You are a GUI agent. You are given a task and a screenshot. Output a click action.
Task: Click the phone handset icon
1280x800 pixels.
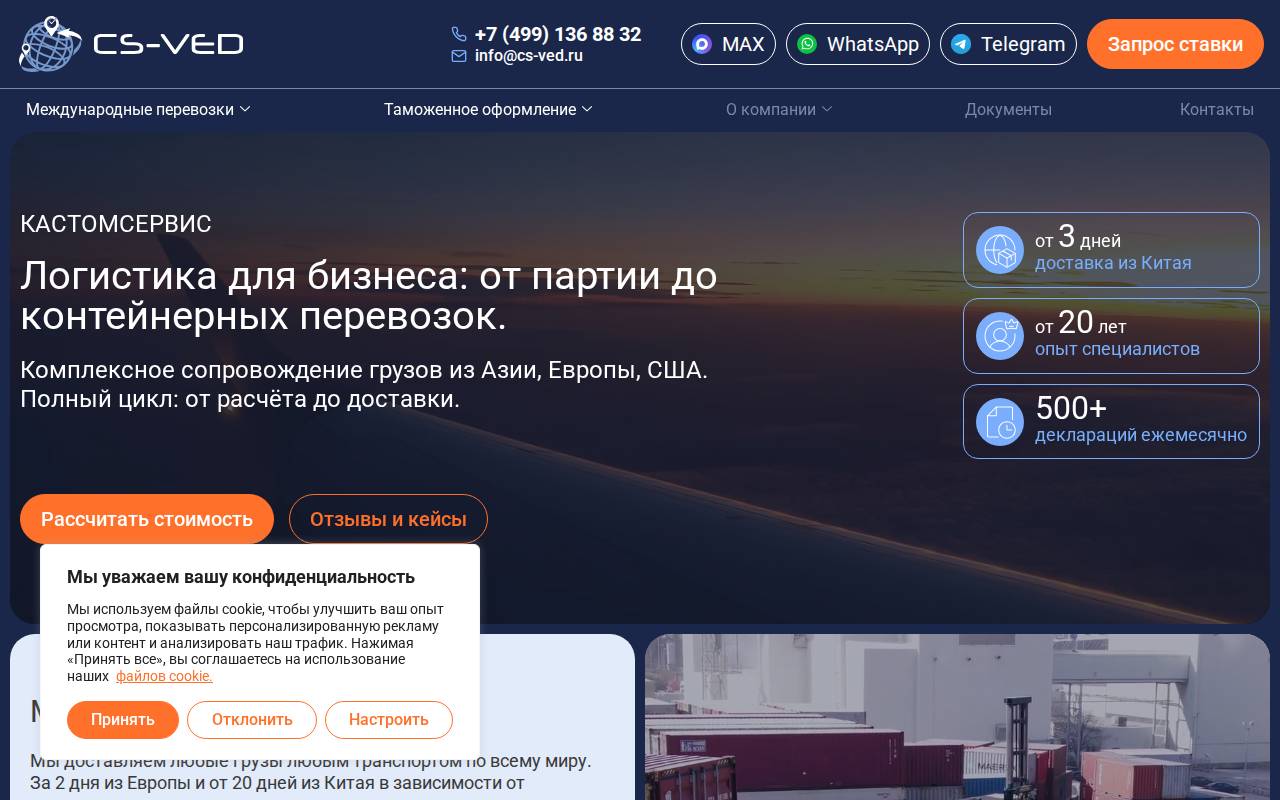click(x=459, y=34)
